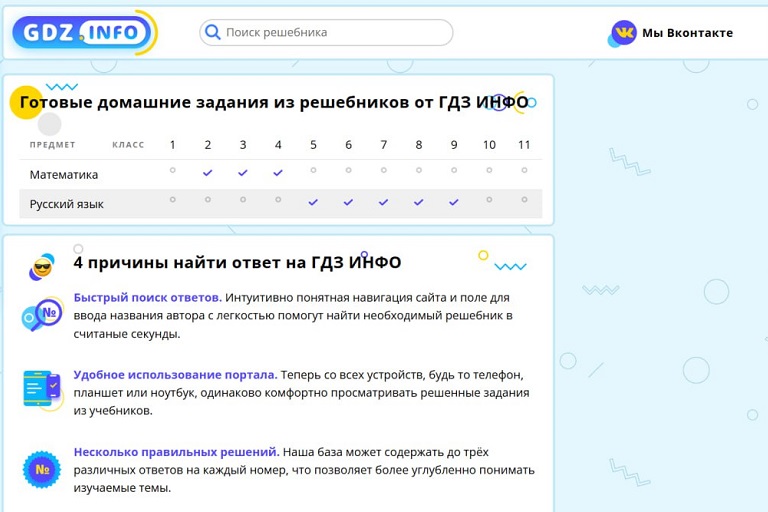The height and width of the screenshot is (512, 768).
Task: Click Несколько правильных решений heading
Action: [176, 452]
